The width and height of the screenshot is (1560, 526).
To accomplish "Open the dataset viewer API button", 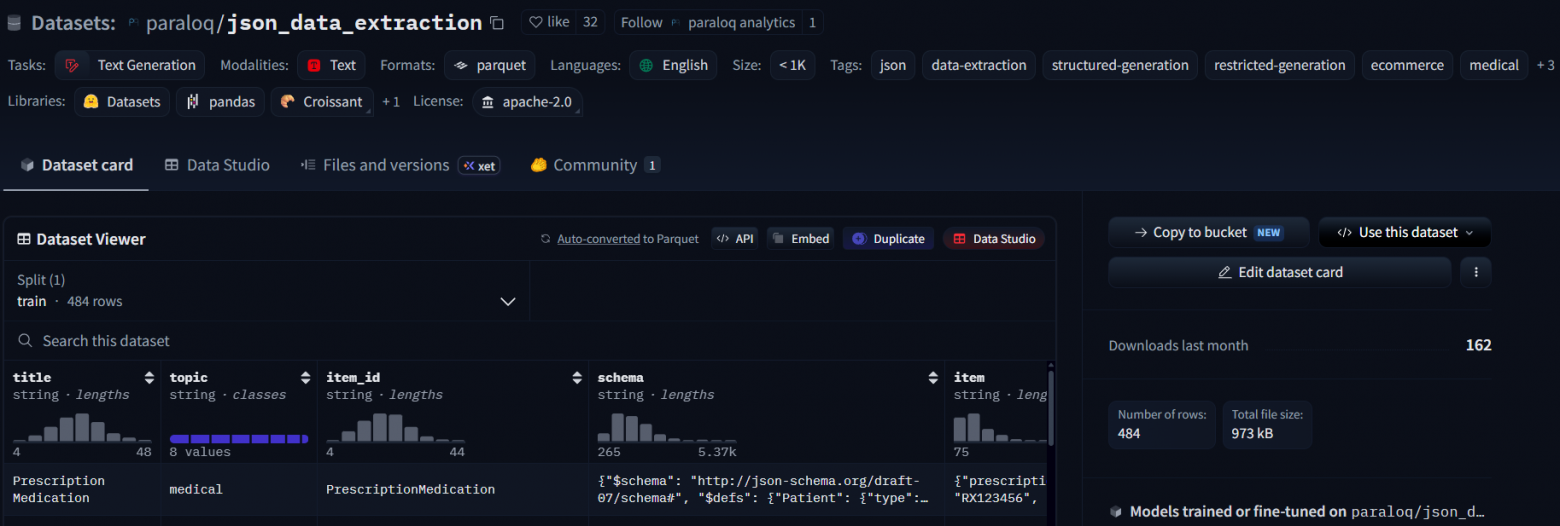I will coord(735,239).
